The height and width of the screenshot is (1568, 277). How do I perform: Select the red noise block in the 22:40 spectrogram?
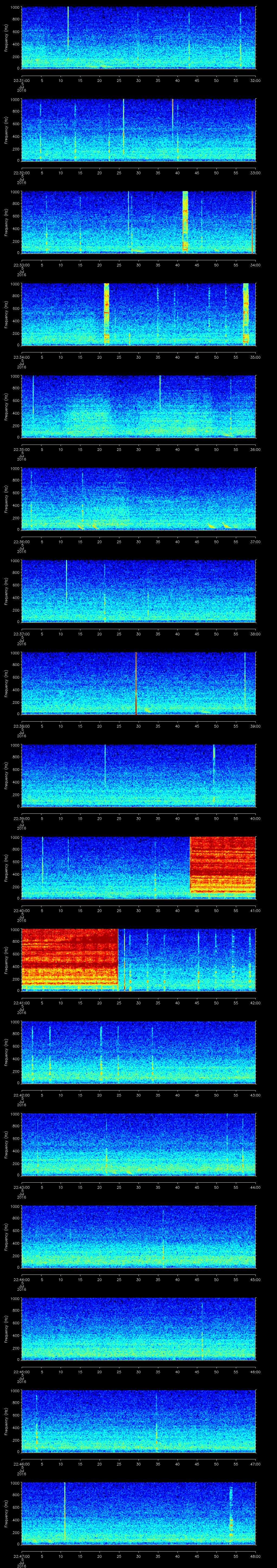pos(223,865)
